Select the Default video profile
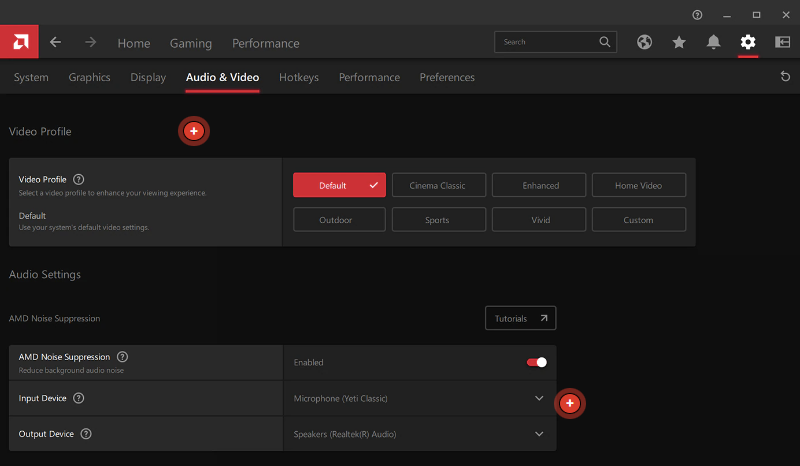This screenshot has height=466, width=800. click(339, 185)
